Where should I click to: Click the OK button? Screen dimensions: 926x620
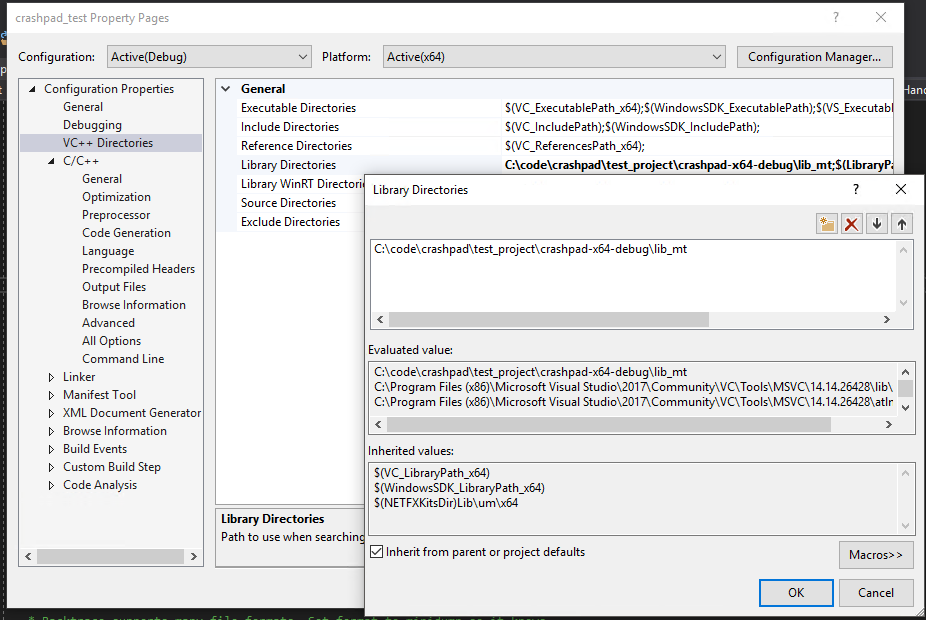click(x=796, y=592)
